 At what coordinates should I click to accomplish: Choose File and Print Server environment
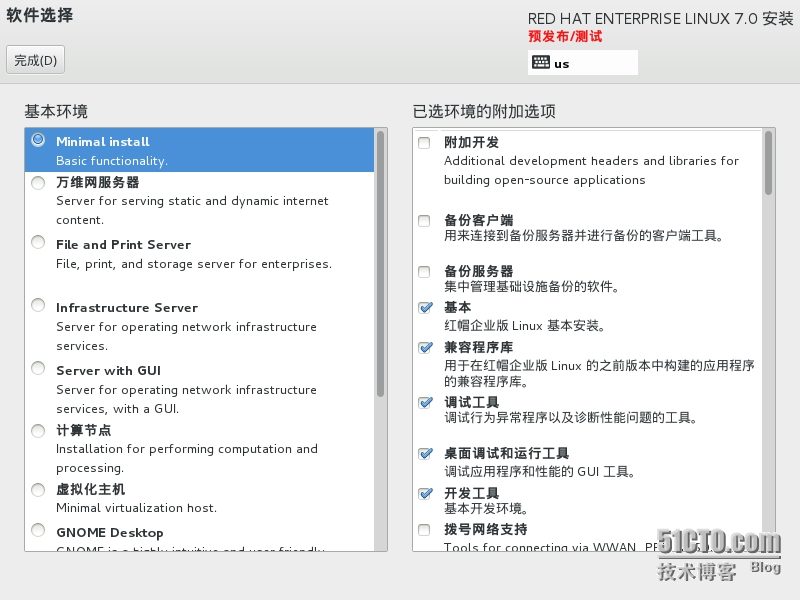tap(38, 242)
